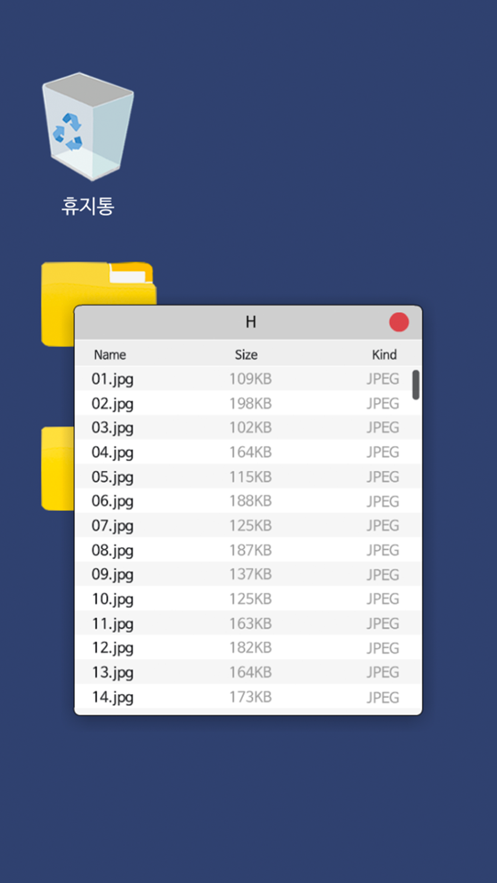Highlight the 10.jpg row

coord(248,599)
